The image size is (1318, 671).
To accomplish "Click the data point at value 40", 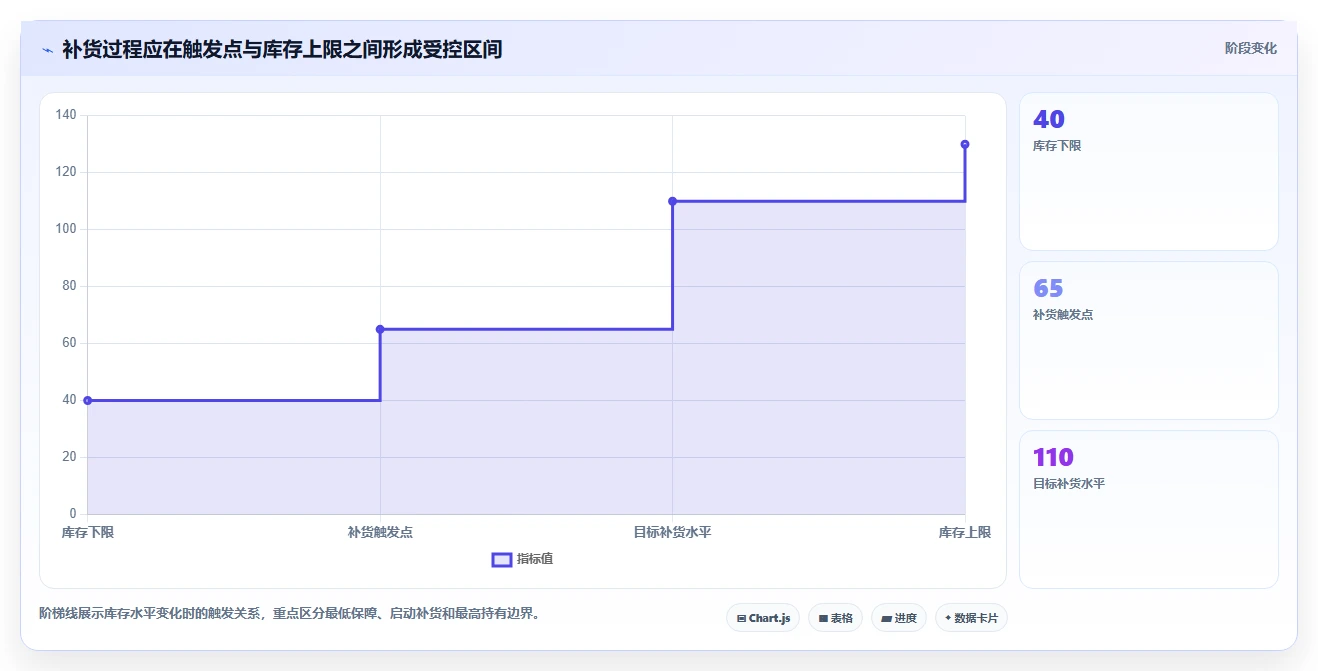I will [88, 400].
